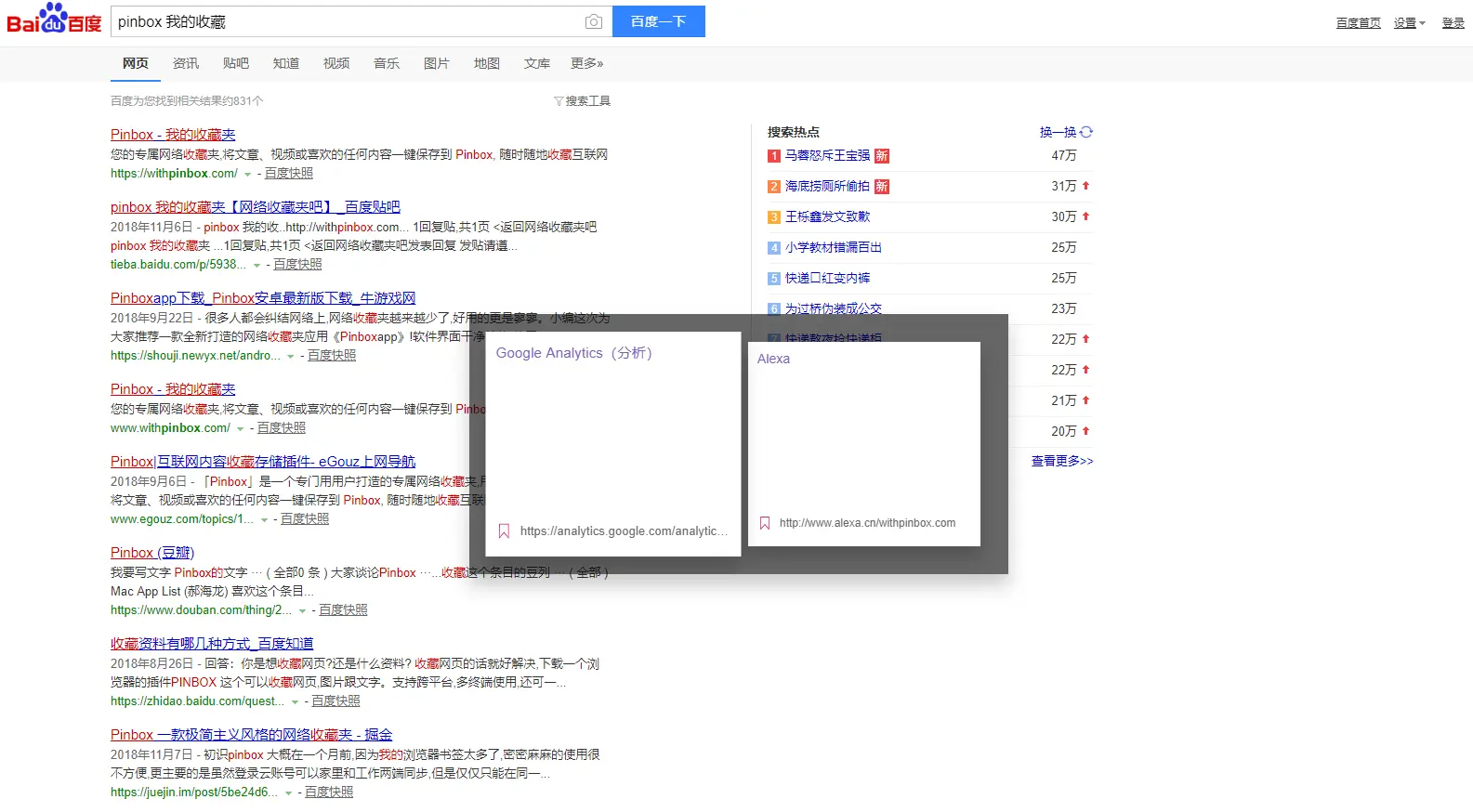Screen dimensions: 1473x812
Task: Select the 网页 tab
Action: pyautogui.click(x=136, y=63)
